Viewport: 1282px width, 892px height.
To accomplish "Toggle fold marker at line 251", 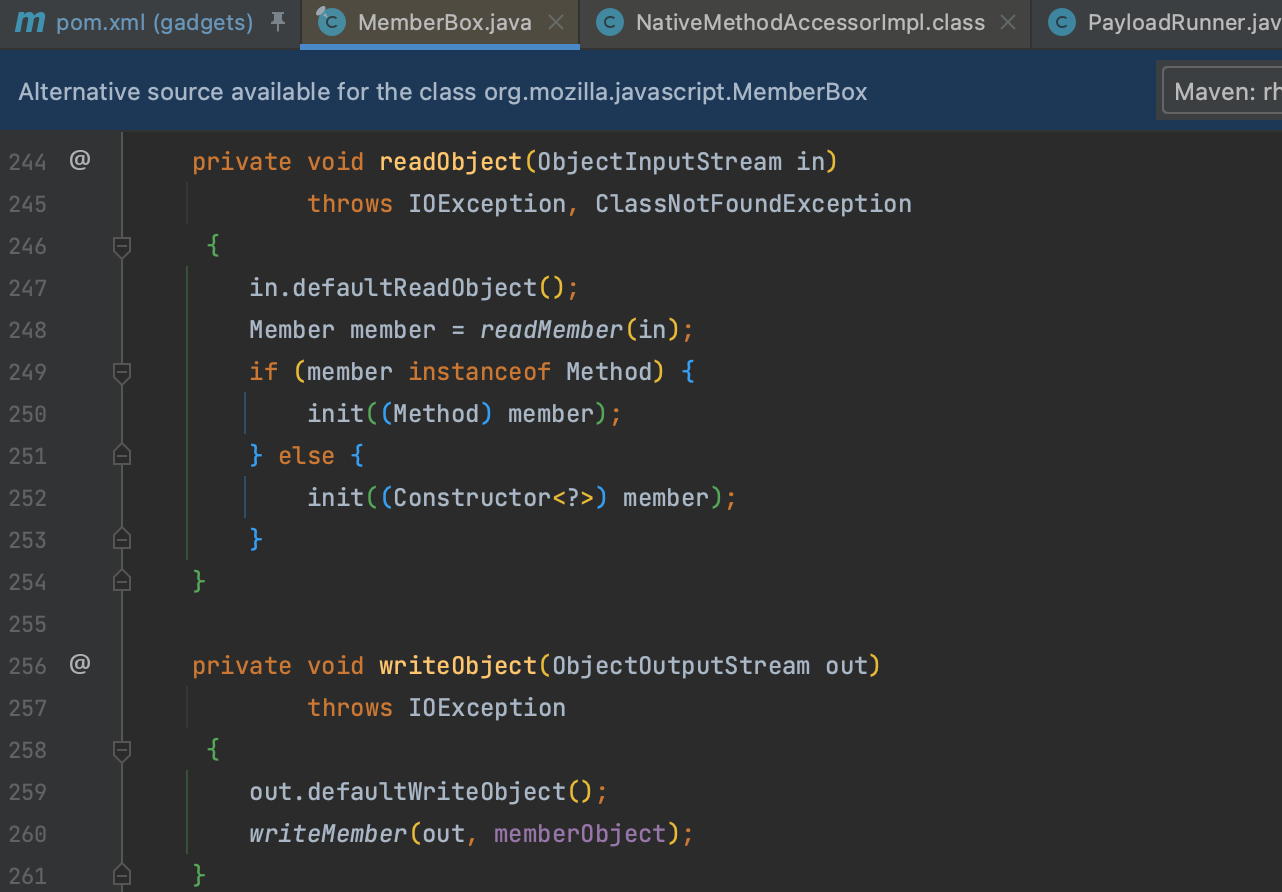I will (122, 456).
